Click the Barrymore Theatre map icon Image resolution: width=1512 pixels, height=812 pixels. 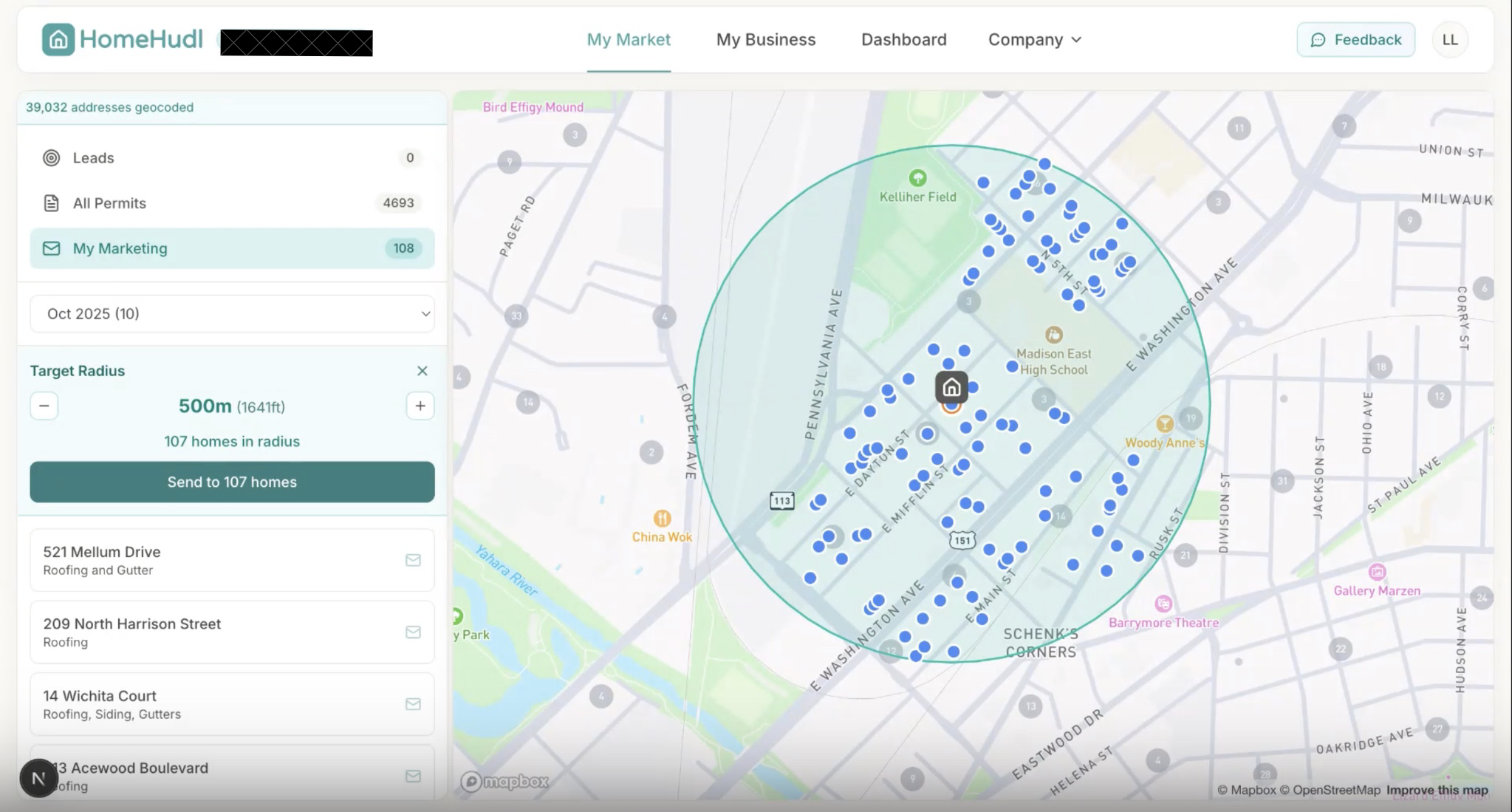pyautogui.click(x=1163, y=604)
